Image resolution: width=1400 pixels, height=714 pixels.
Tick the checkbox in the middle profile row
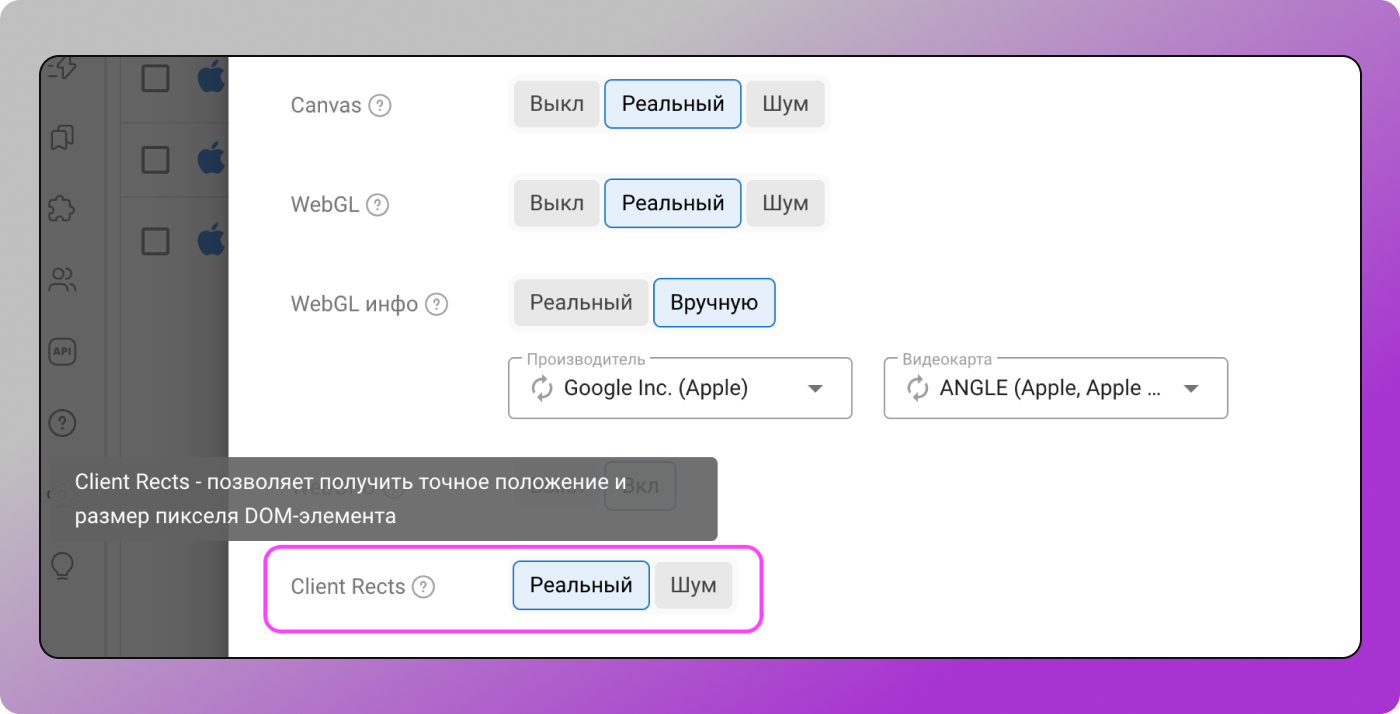coord(155,159)
